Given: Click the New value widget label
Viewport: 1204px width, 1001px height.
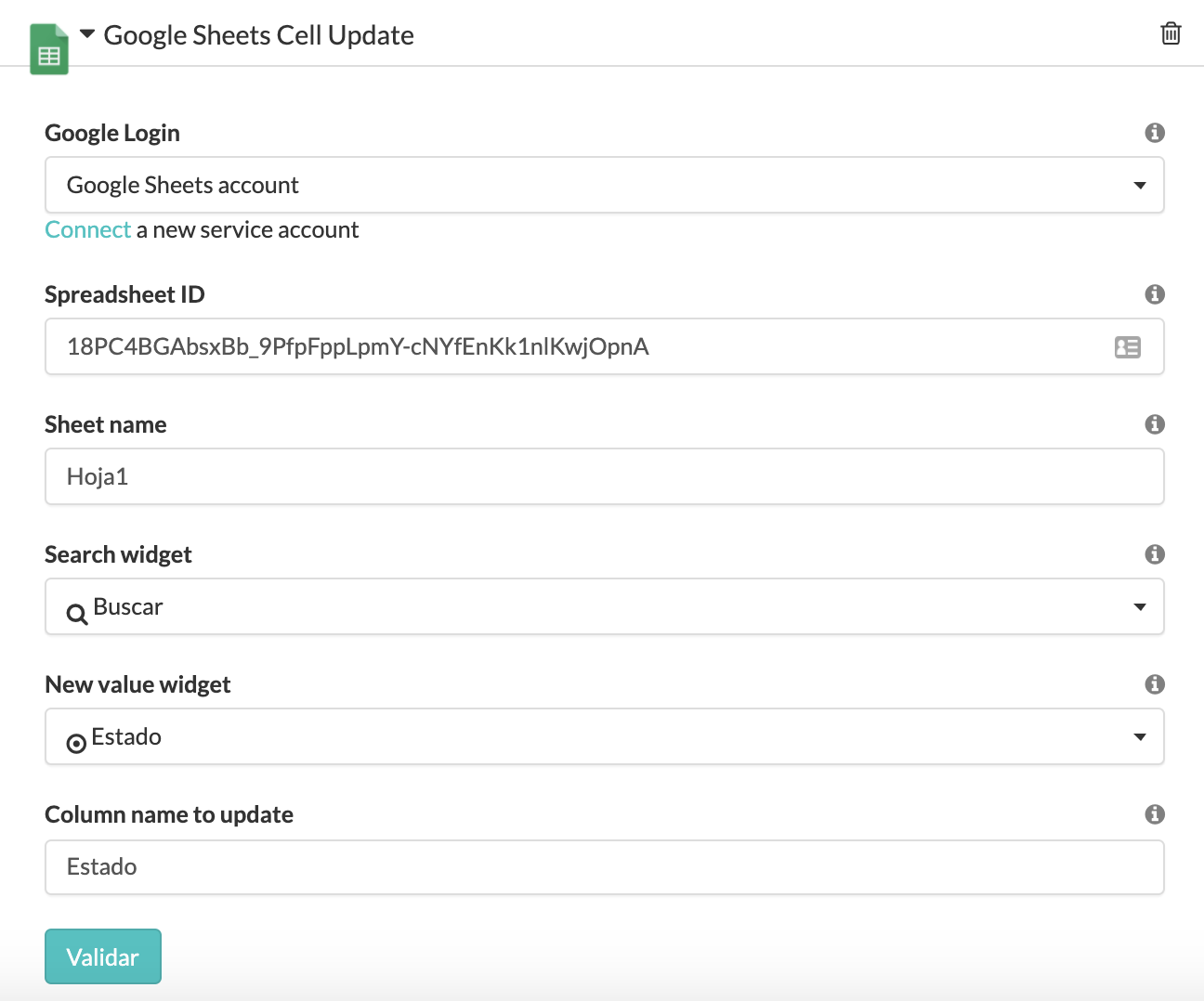Looking at the screenshot, I should [x=137, y=684].
